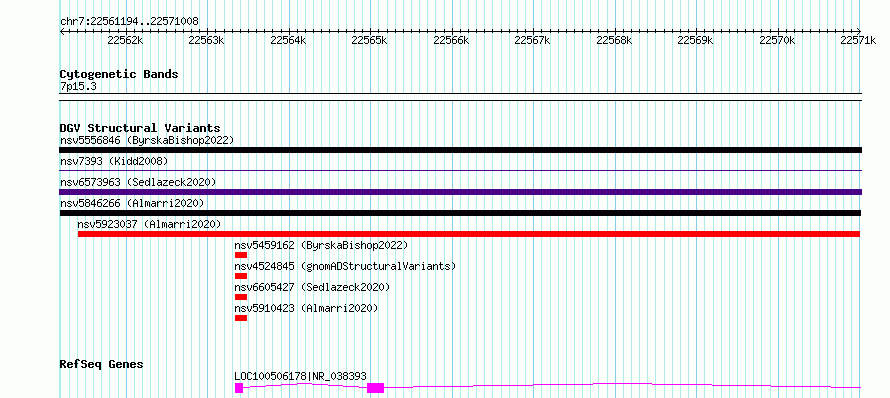Viewport: 890px width, 398px height.
Task: Click the larger magenta exon near 22565k
Action: click(376, 388)
